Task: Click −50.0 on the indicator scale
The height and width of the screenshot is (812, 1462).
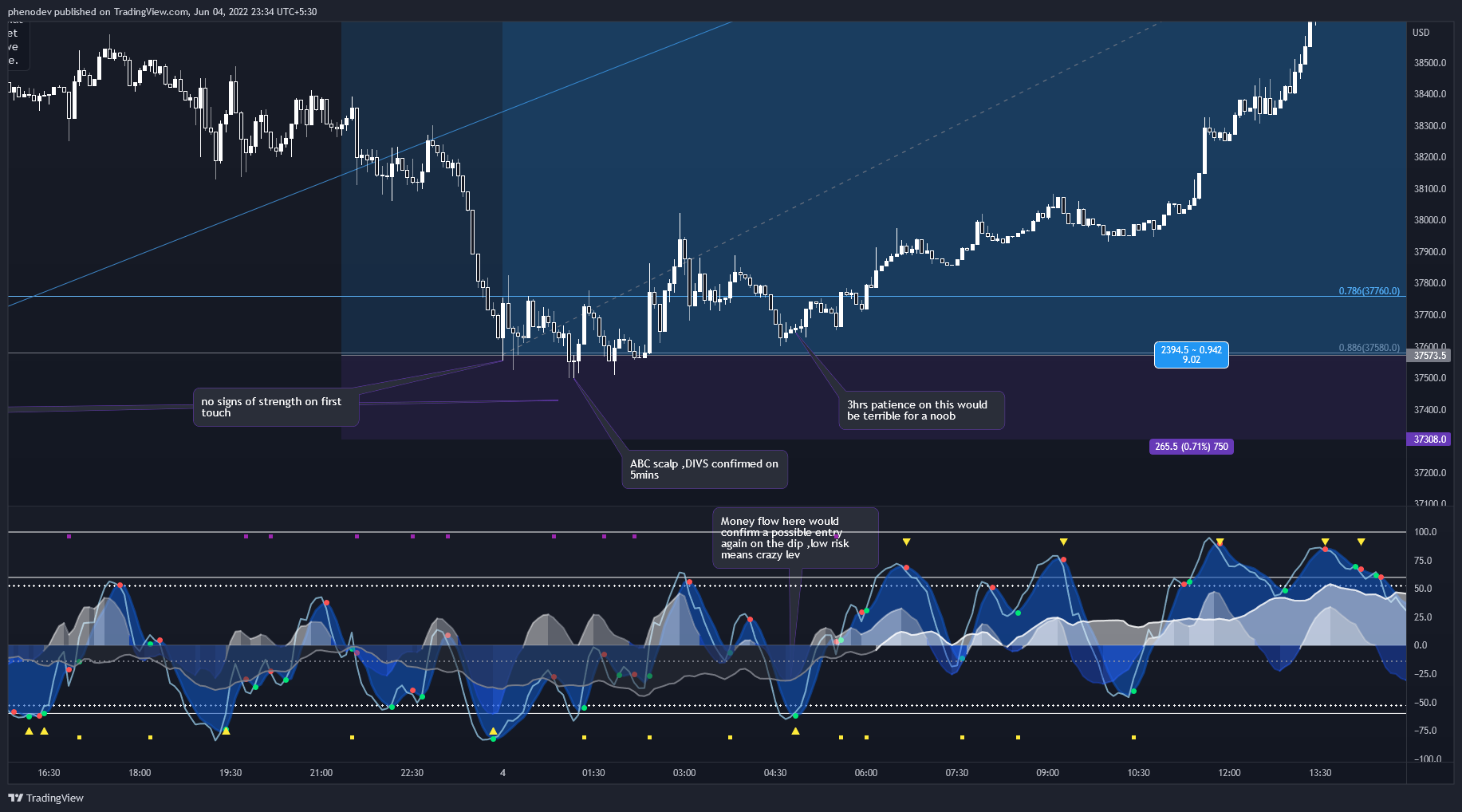Action: 1425,703
